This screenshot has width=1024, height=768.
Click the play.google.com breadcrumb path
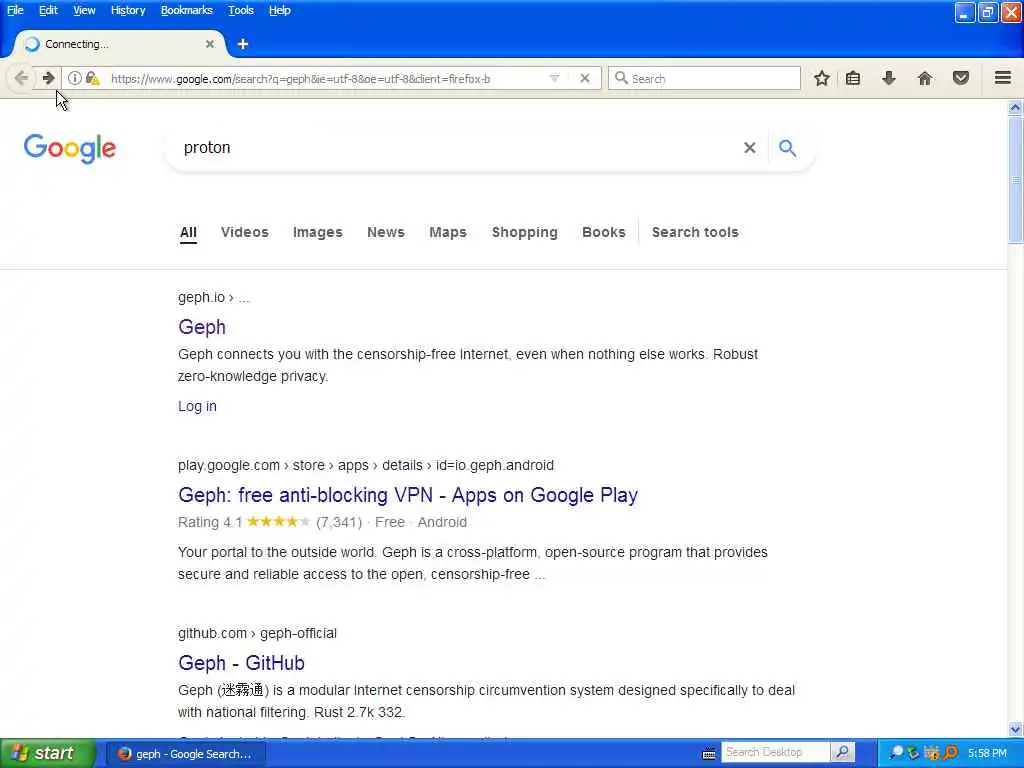tap(366, 466)
